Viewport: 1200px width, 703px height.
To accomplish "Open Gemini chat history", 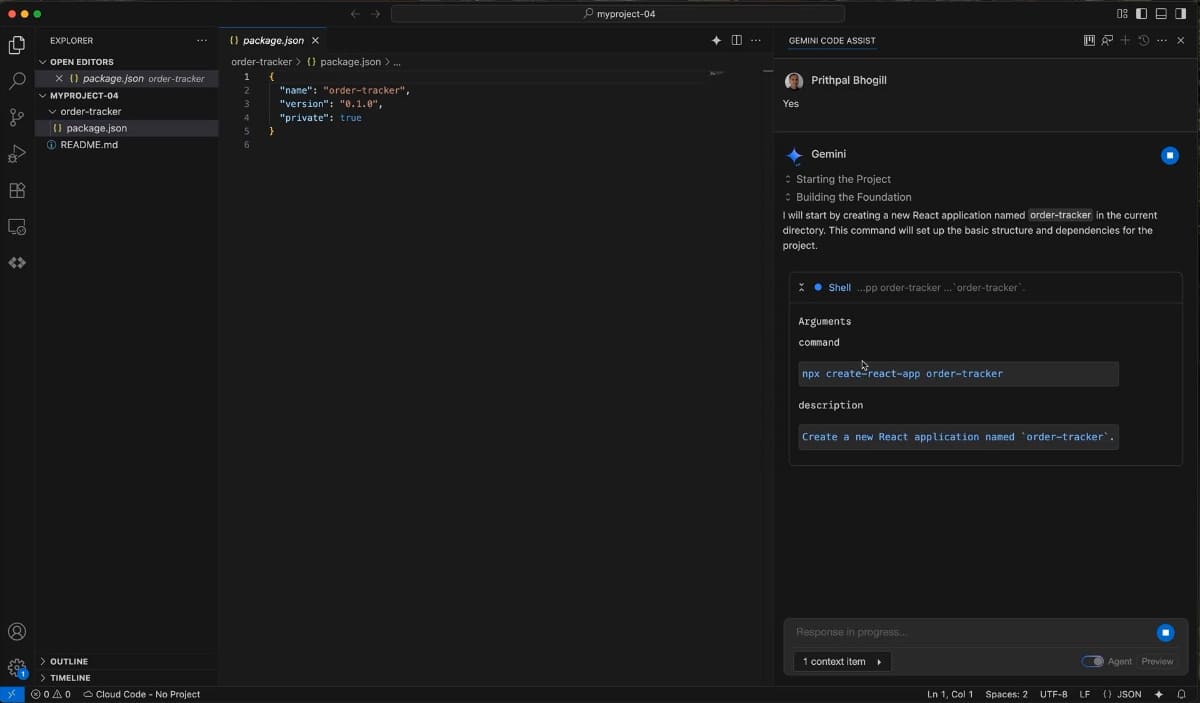I will (x=1143, y=41).
